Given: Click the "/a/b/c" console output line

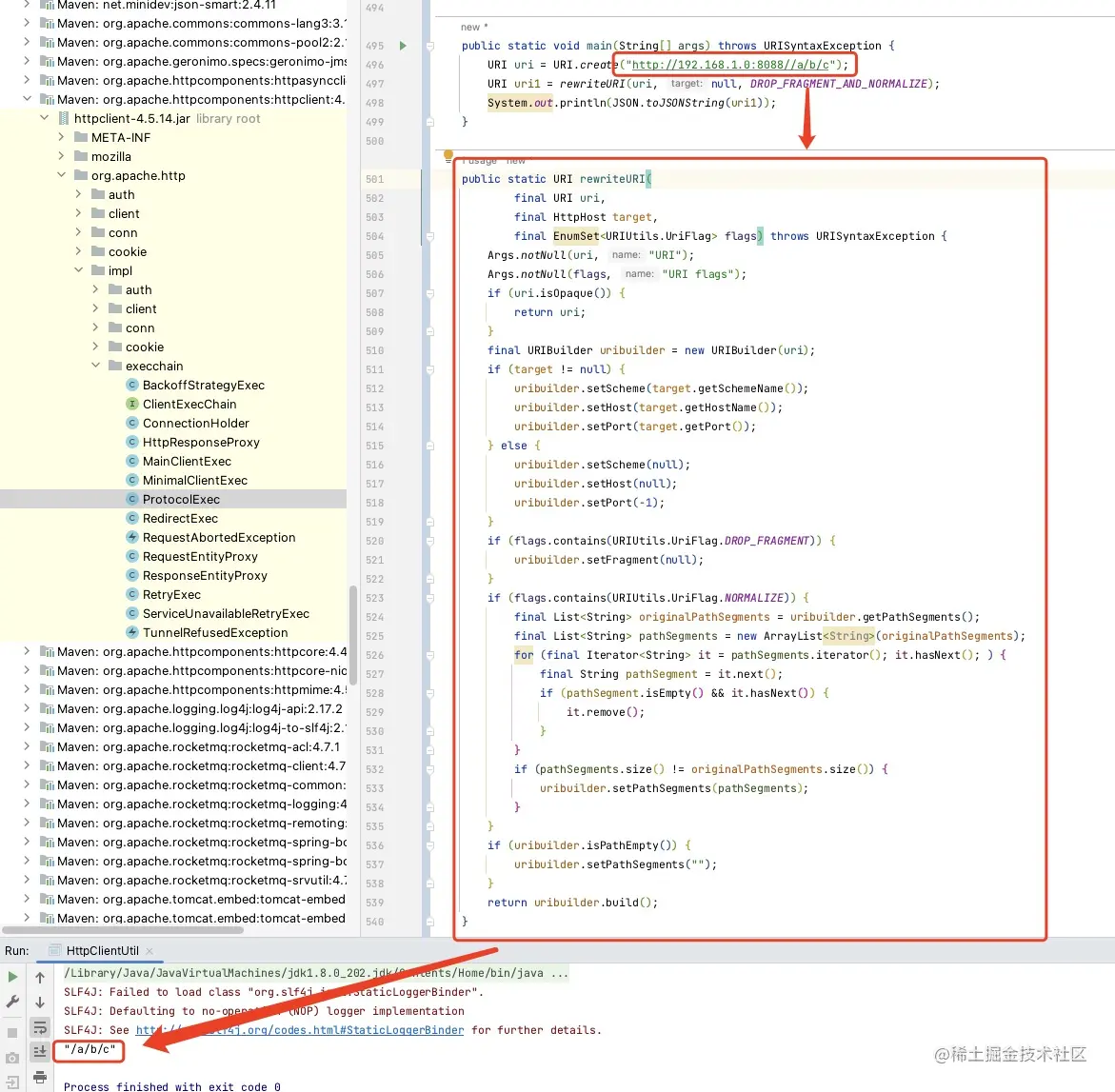Looking at the screenshot, I should tap(90, 1049).
